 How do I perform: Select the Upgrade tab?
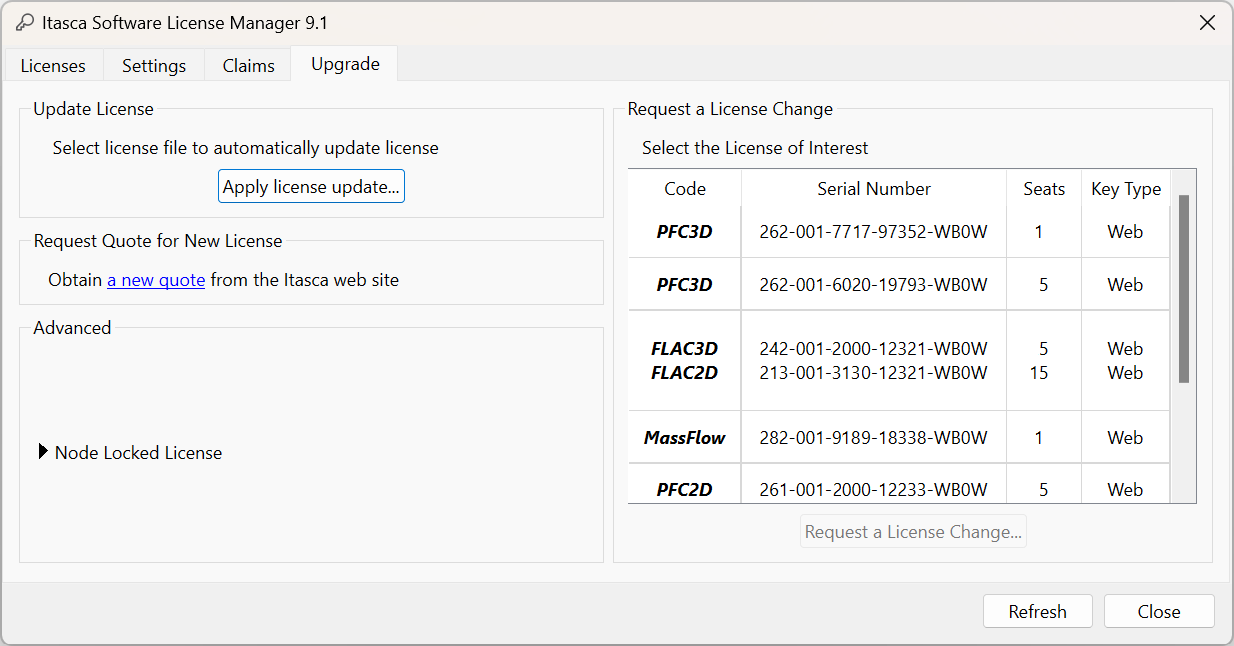[x=345, y=64]
